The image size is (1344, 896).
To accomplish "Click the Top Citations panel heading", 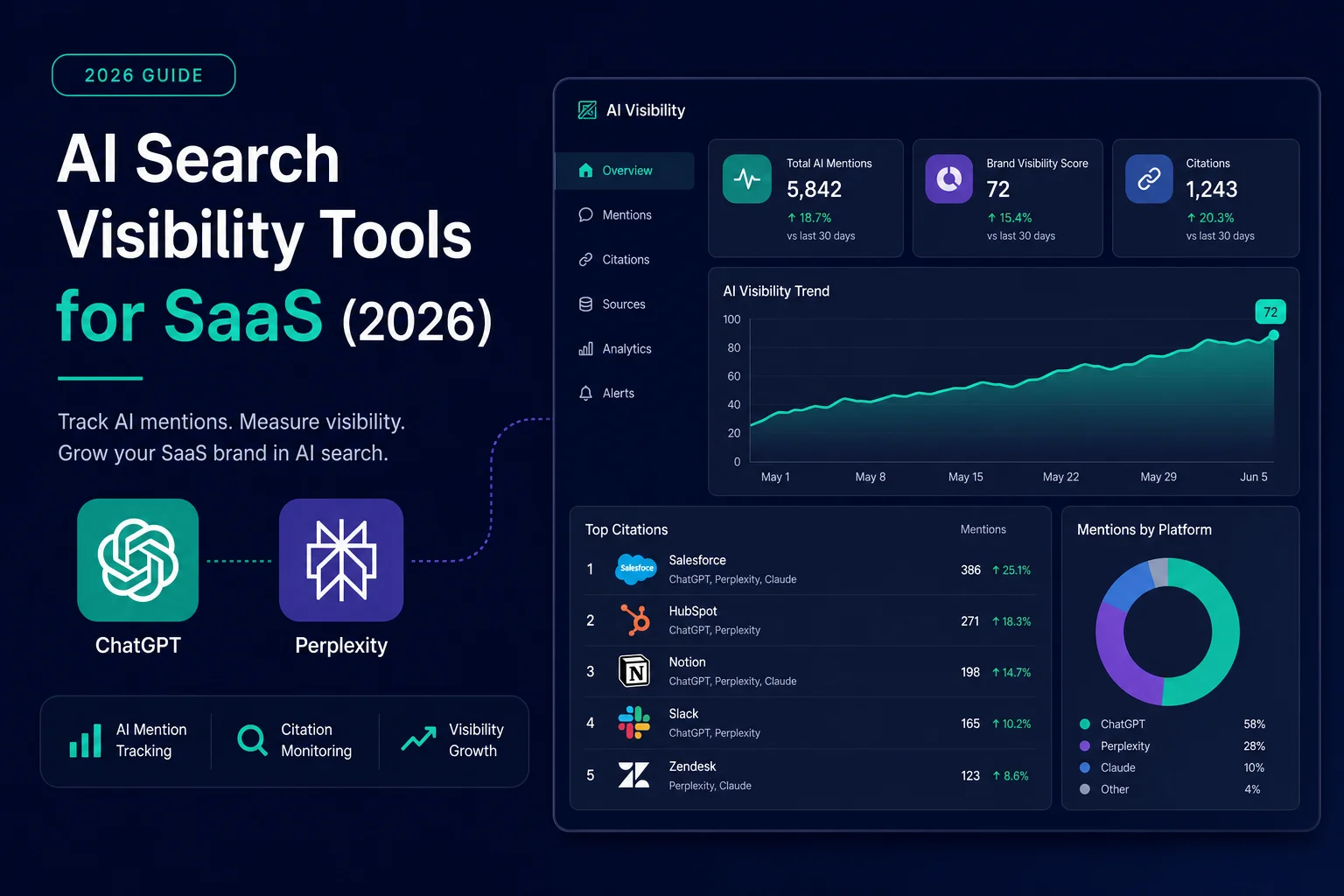I will tap(626, 529).
